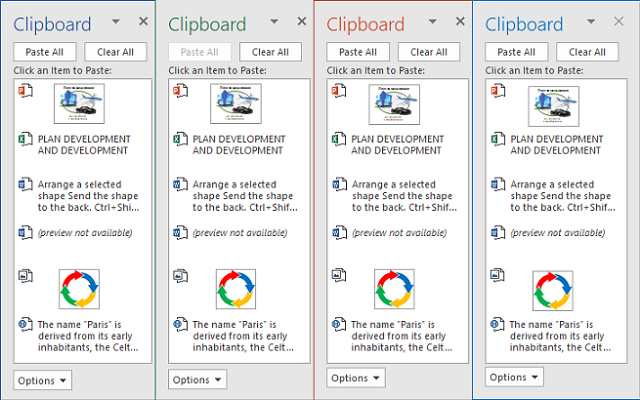Image resolution: width=640 pixels, height=400 pixels.
Task: Expand Options dropdown in first dark-blue Clipboard pane
Action: (x=42, y=380)
